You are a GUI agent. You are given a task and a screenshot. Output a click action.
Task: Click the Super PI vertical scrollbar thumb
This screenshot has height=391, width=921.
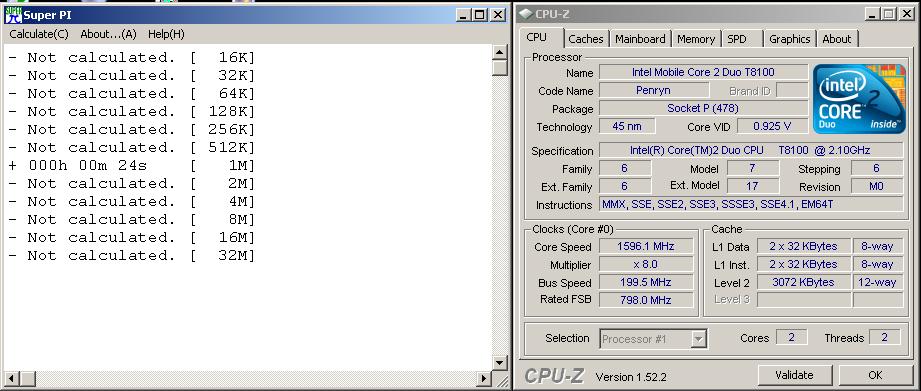click(500, 67)
